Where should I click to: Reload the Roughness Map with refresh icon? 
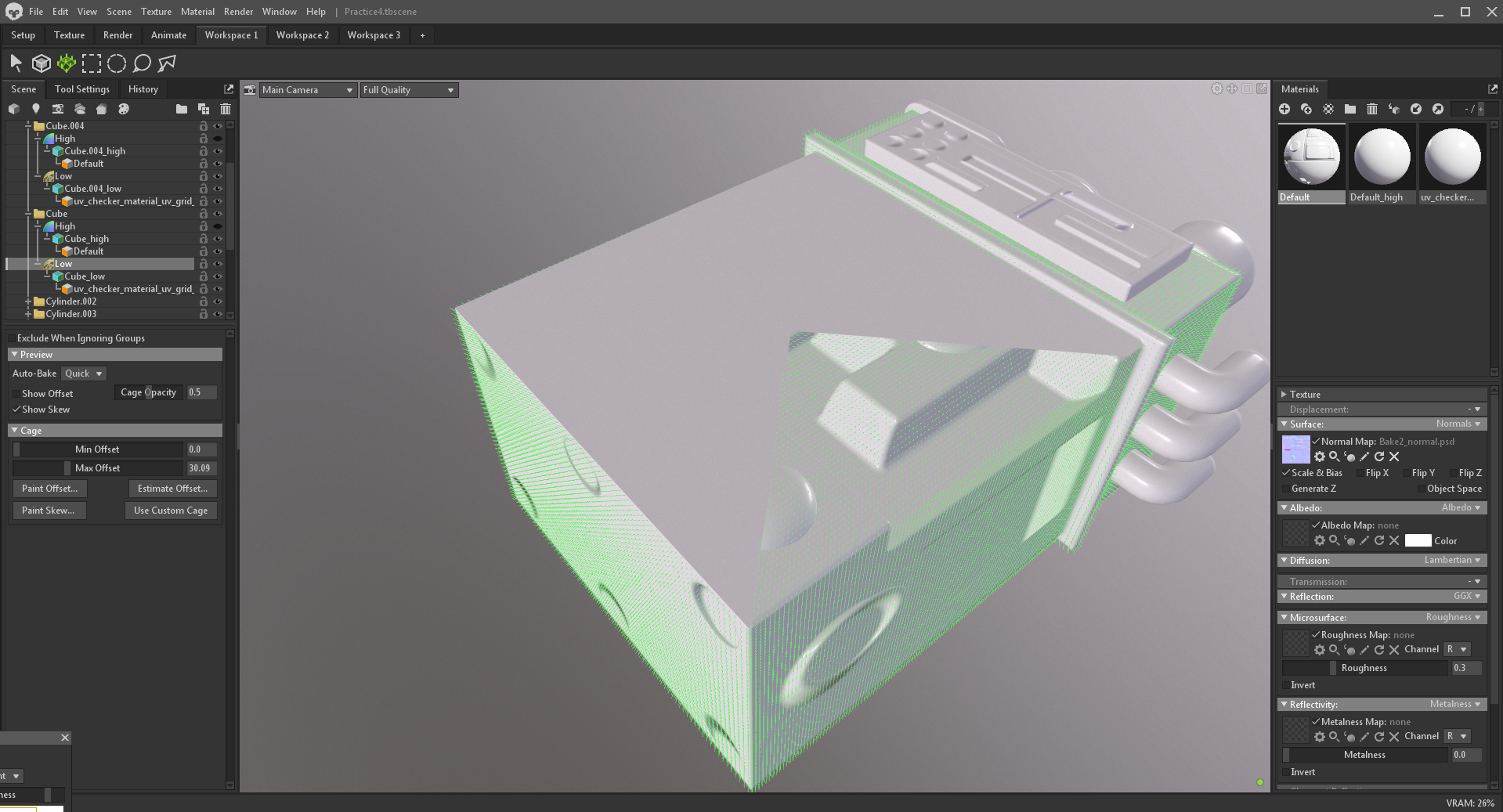pos(1379,650)
